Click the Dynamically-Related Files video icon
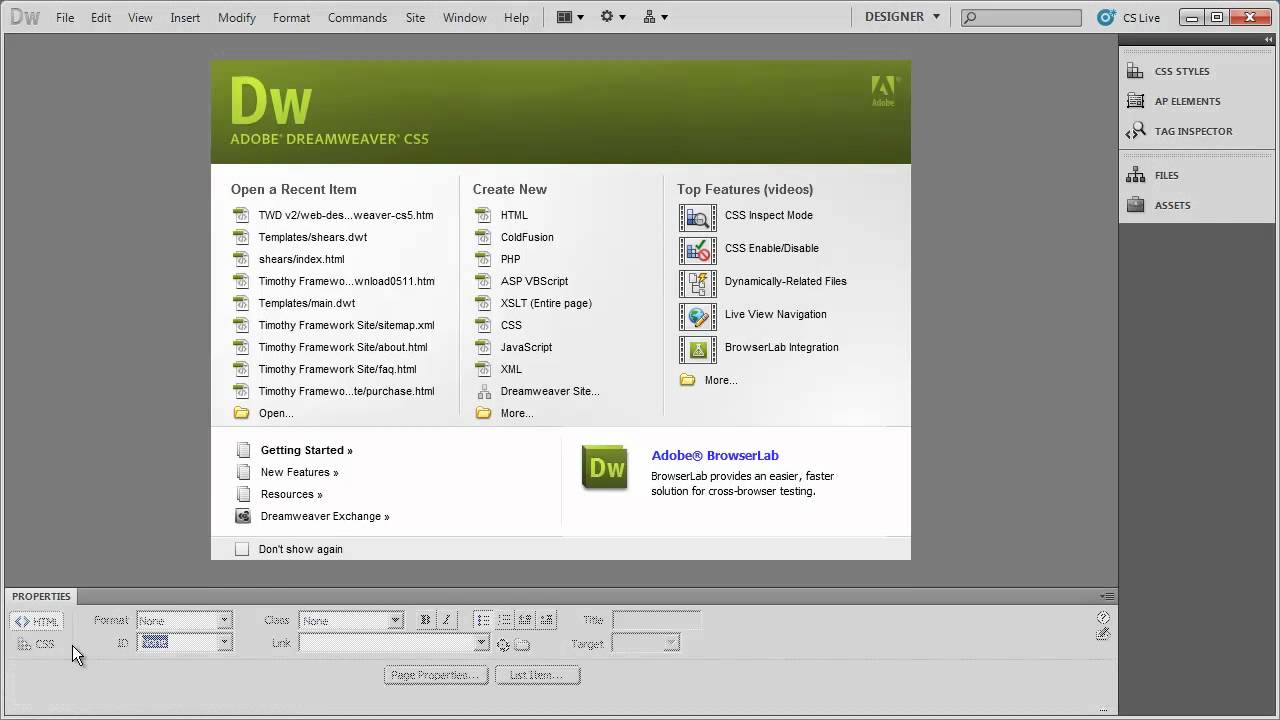 coord(698,282)
